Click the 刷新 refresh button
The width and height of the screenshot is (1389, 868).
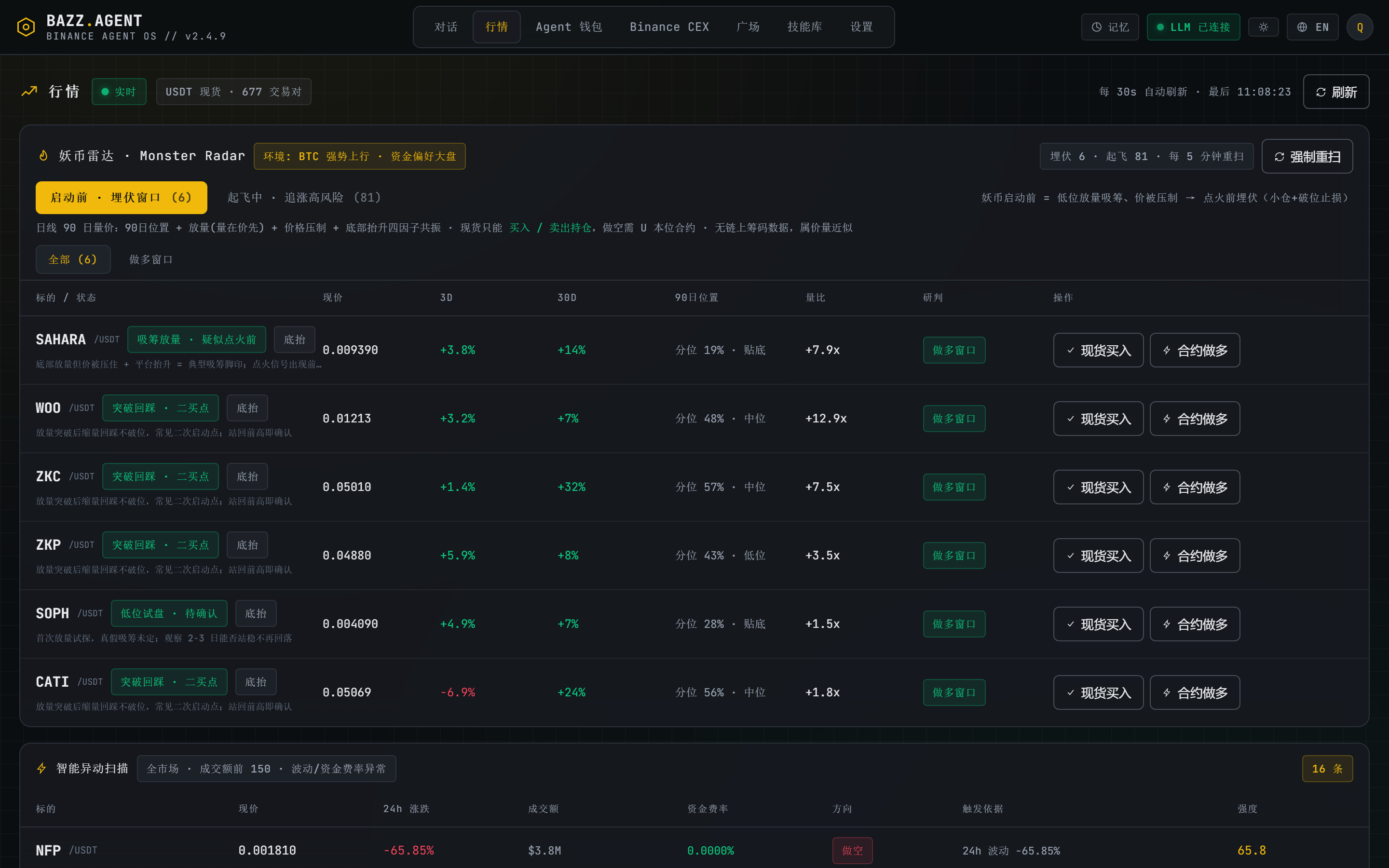(1335, 92)
